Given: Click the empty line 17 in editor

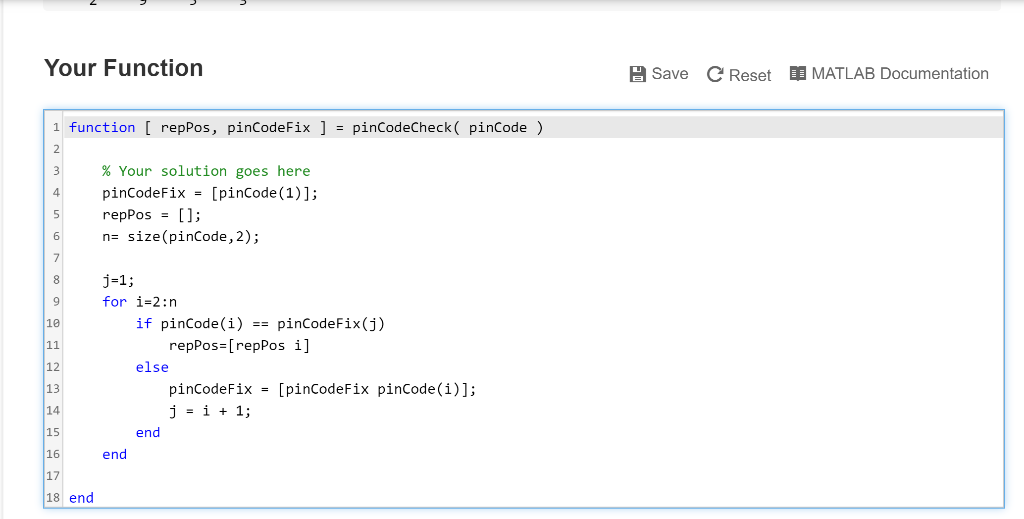Looking at the screenshot, I should [533, 476].
